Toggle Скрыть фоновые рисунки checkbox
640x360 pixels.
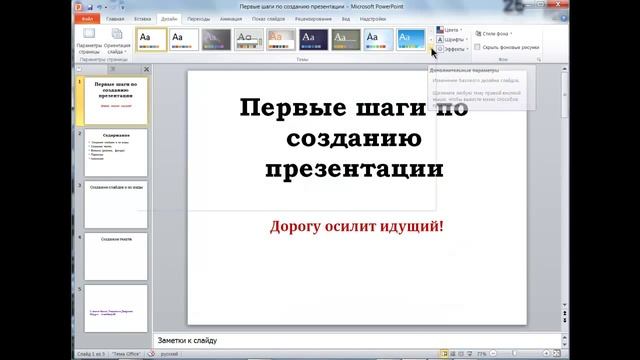pyautogui.click(x=477, y=47)
